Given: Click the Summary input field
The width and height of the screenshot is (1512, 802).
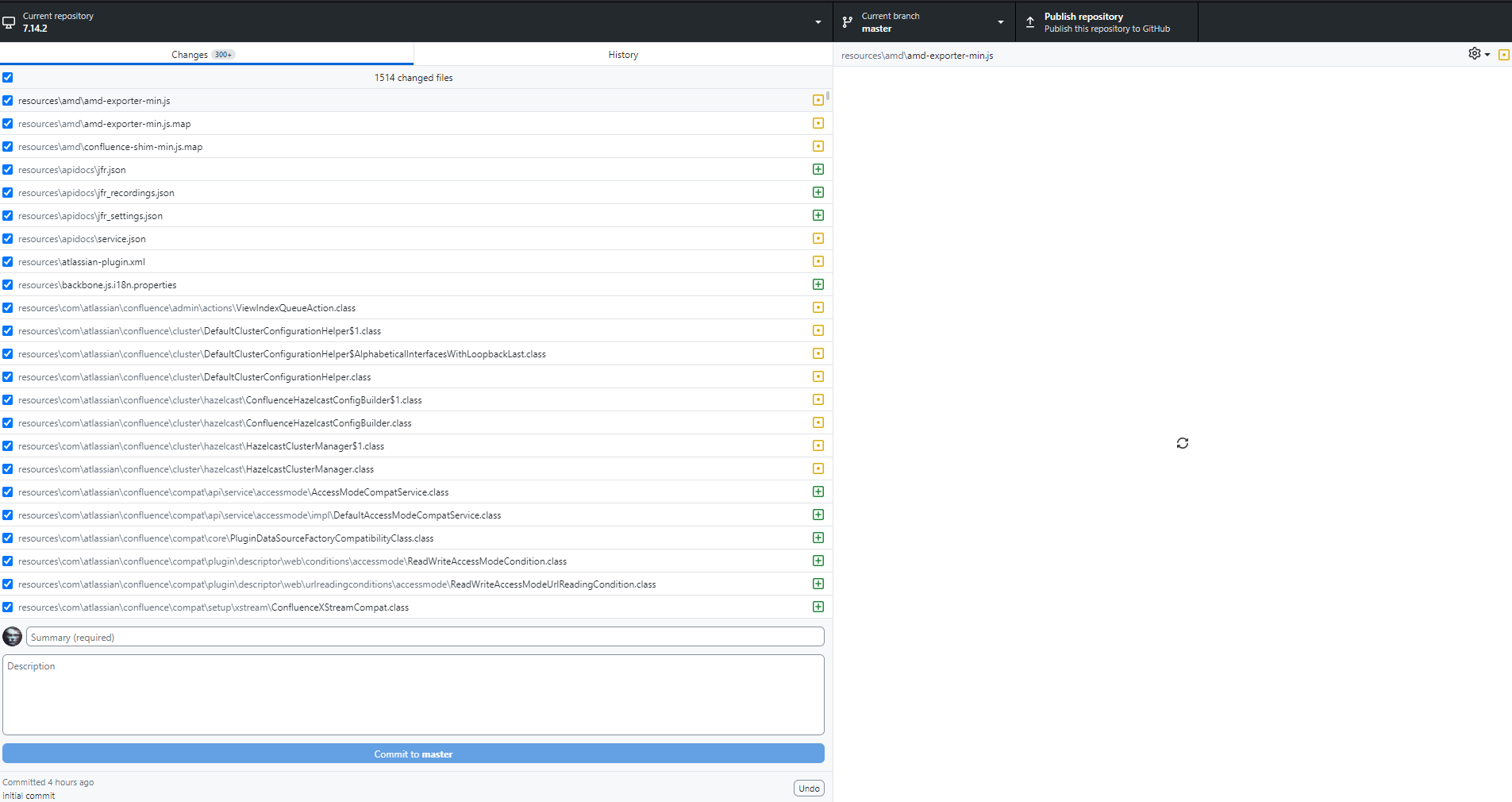Looking at the screenshot, I should 425,637.
